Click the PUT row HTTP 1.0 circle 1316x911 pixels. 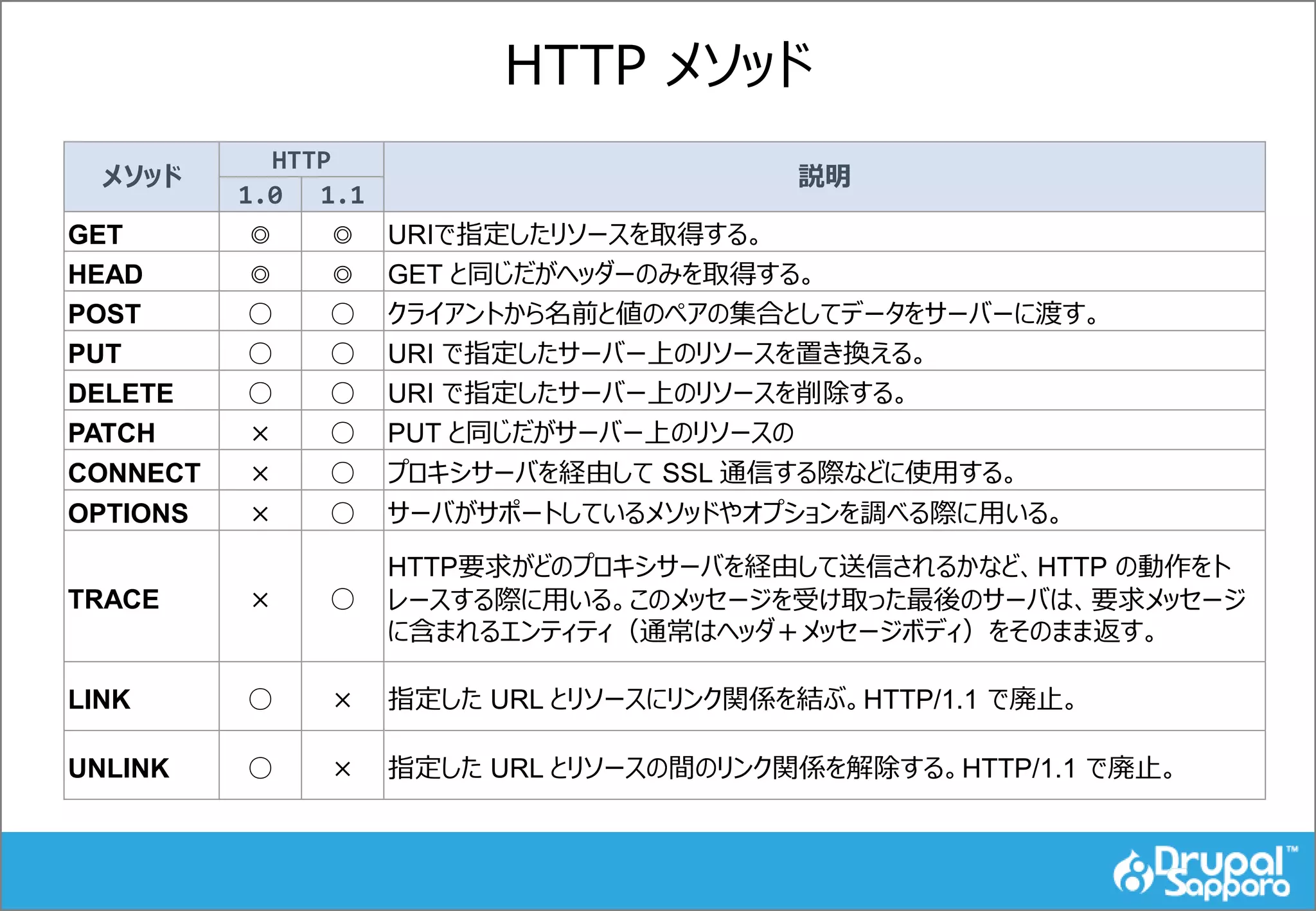coord(260,353)
